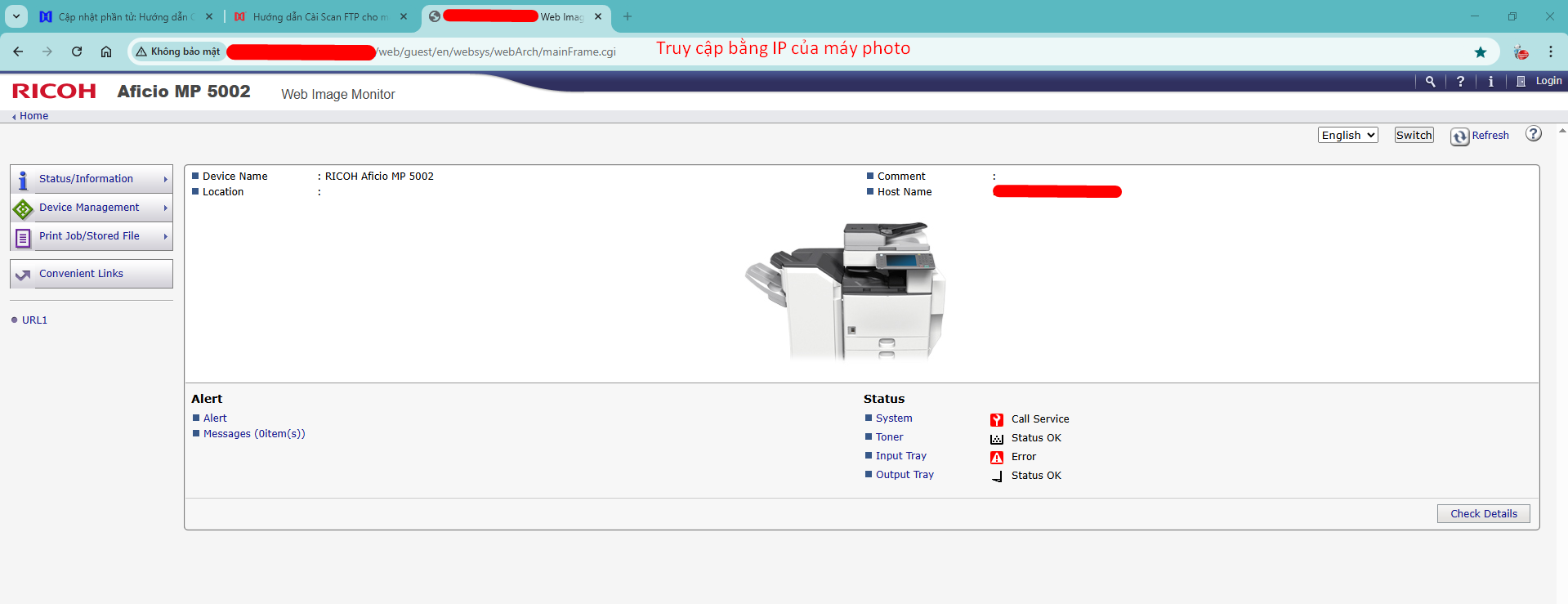The width and height of the screenshot is (1568, 604).
Task: Open the browser three-dot menu
Action: click(x=1551, y=51)
